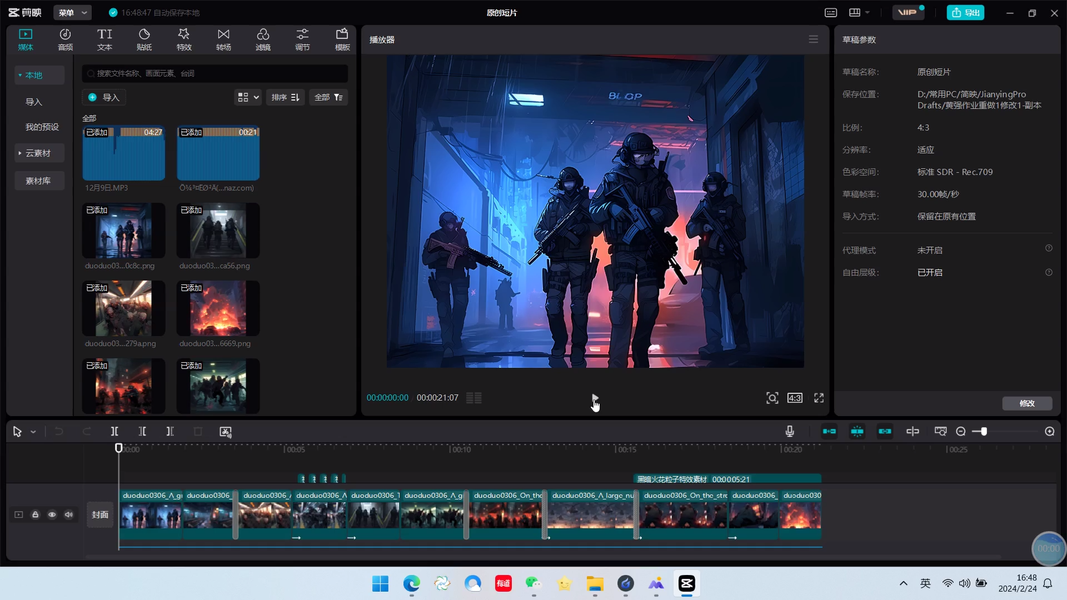This screenshot has width=1067, height=600.
Task: Click the 4:3 ratio icon in the player
Action: [795, 398]
